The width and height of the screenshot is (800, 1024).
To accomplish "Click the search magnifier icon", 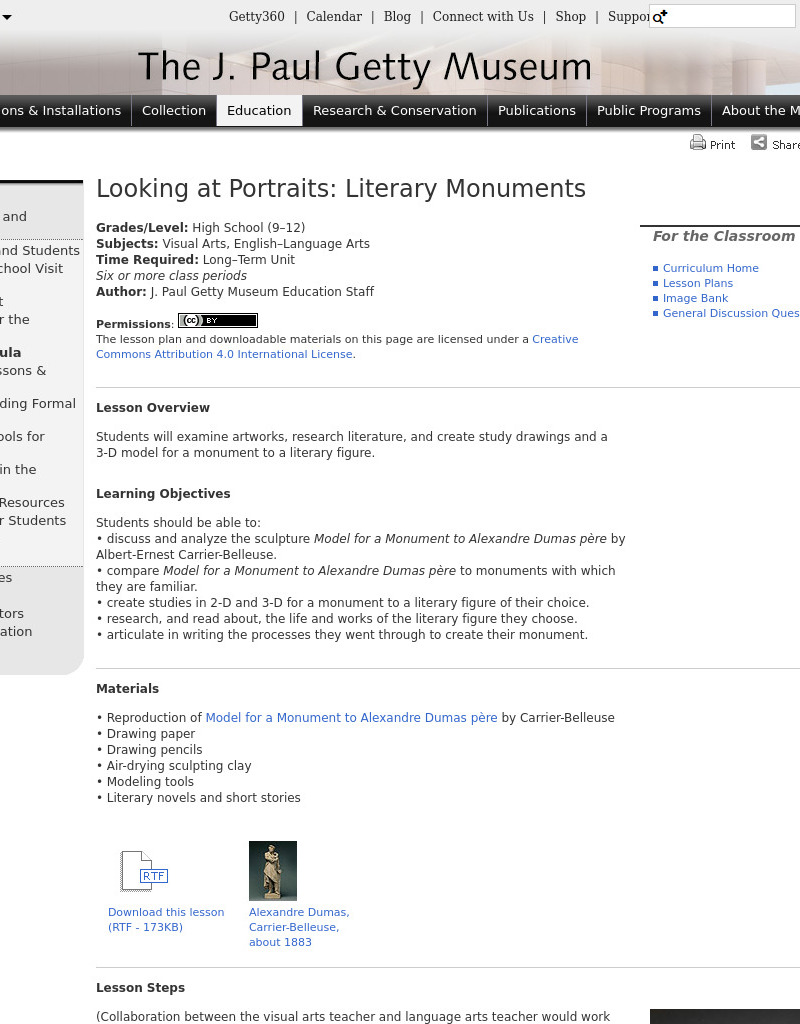I will (x=657, y=17).
